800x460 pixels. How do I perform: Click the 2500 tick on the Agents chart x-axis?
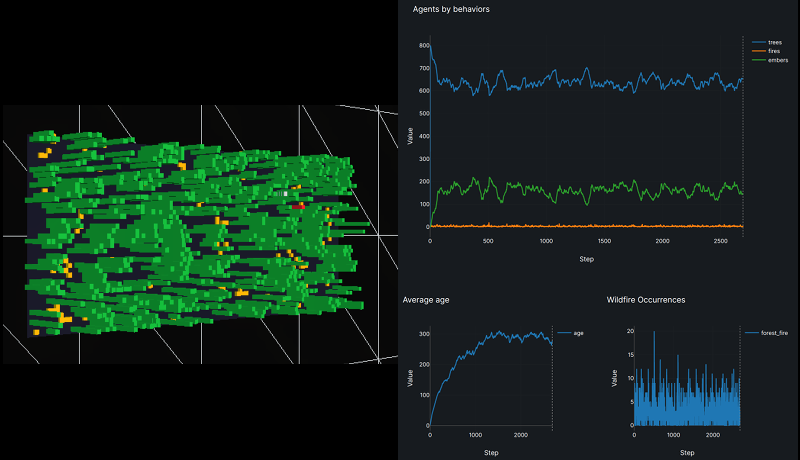720,241
